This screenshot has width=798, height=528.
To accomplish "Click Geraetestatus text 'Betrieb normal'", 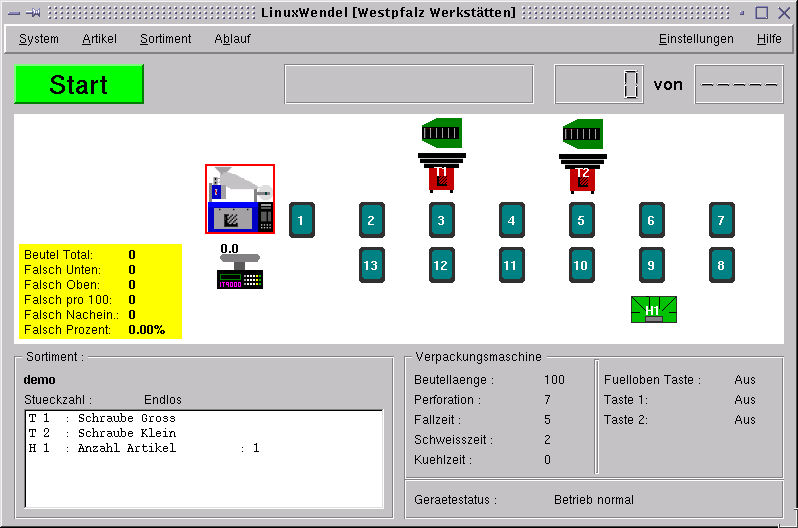I will 594,499.
